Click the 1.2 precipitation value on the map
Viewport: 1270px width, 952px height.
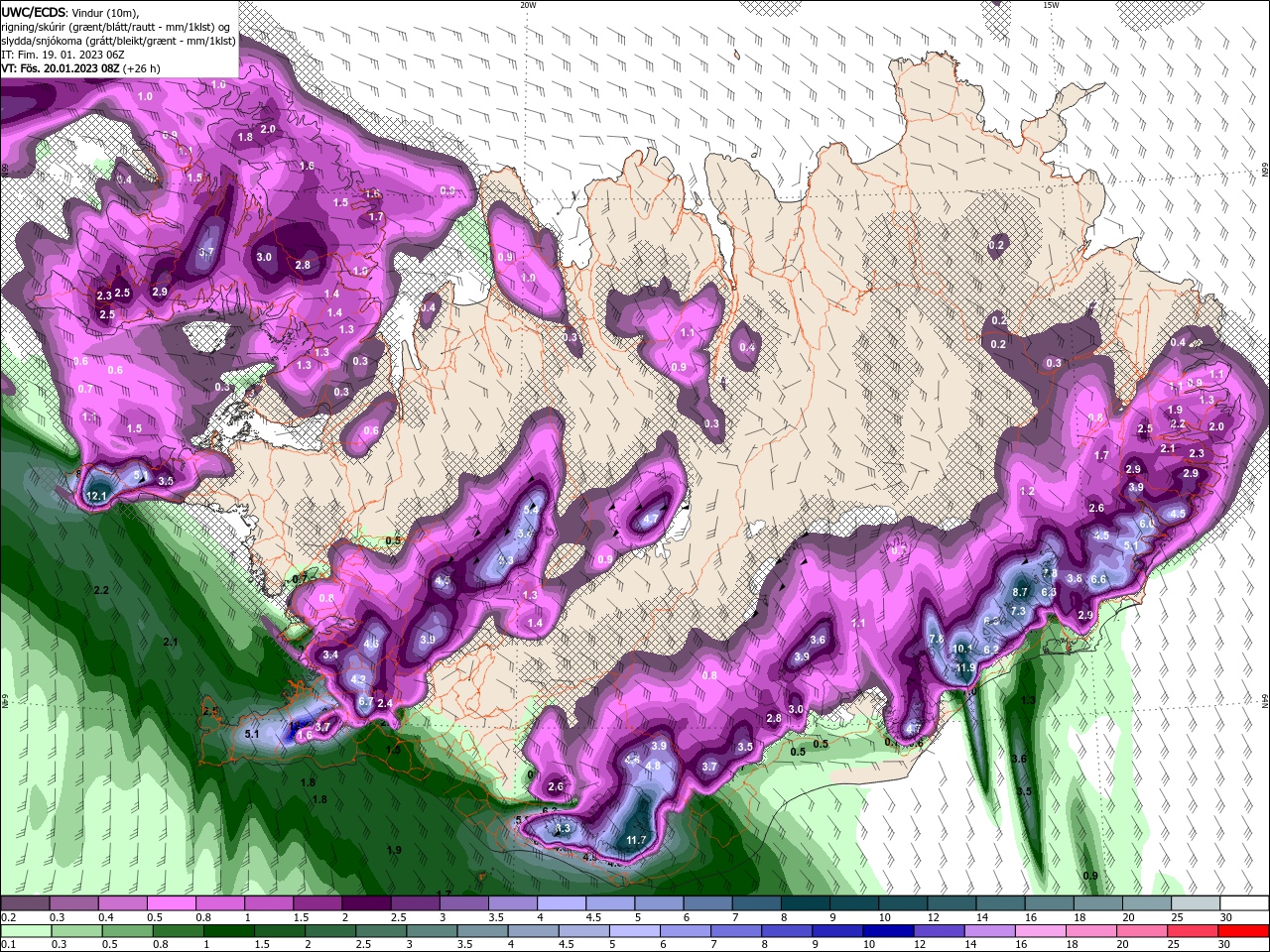(1027, 491)
